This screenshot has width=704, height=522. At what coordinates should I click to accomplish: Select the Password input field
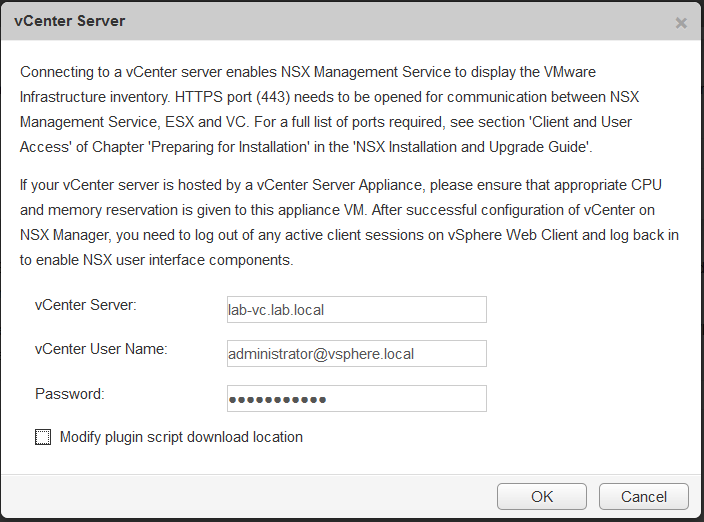[x=356, y=398]
